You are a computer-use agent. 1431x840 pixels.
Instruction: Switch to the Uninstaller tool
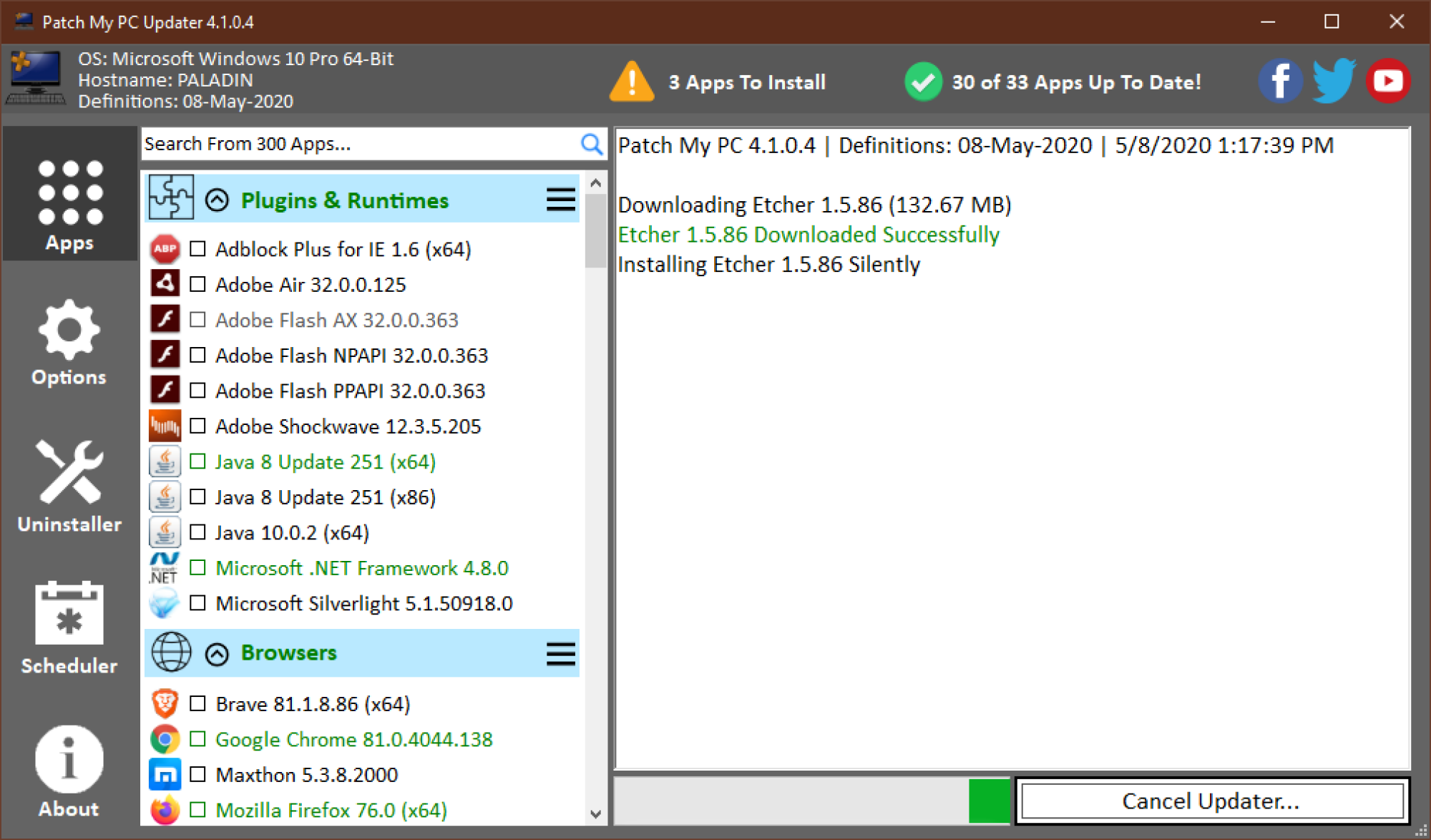point(69,486)
